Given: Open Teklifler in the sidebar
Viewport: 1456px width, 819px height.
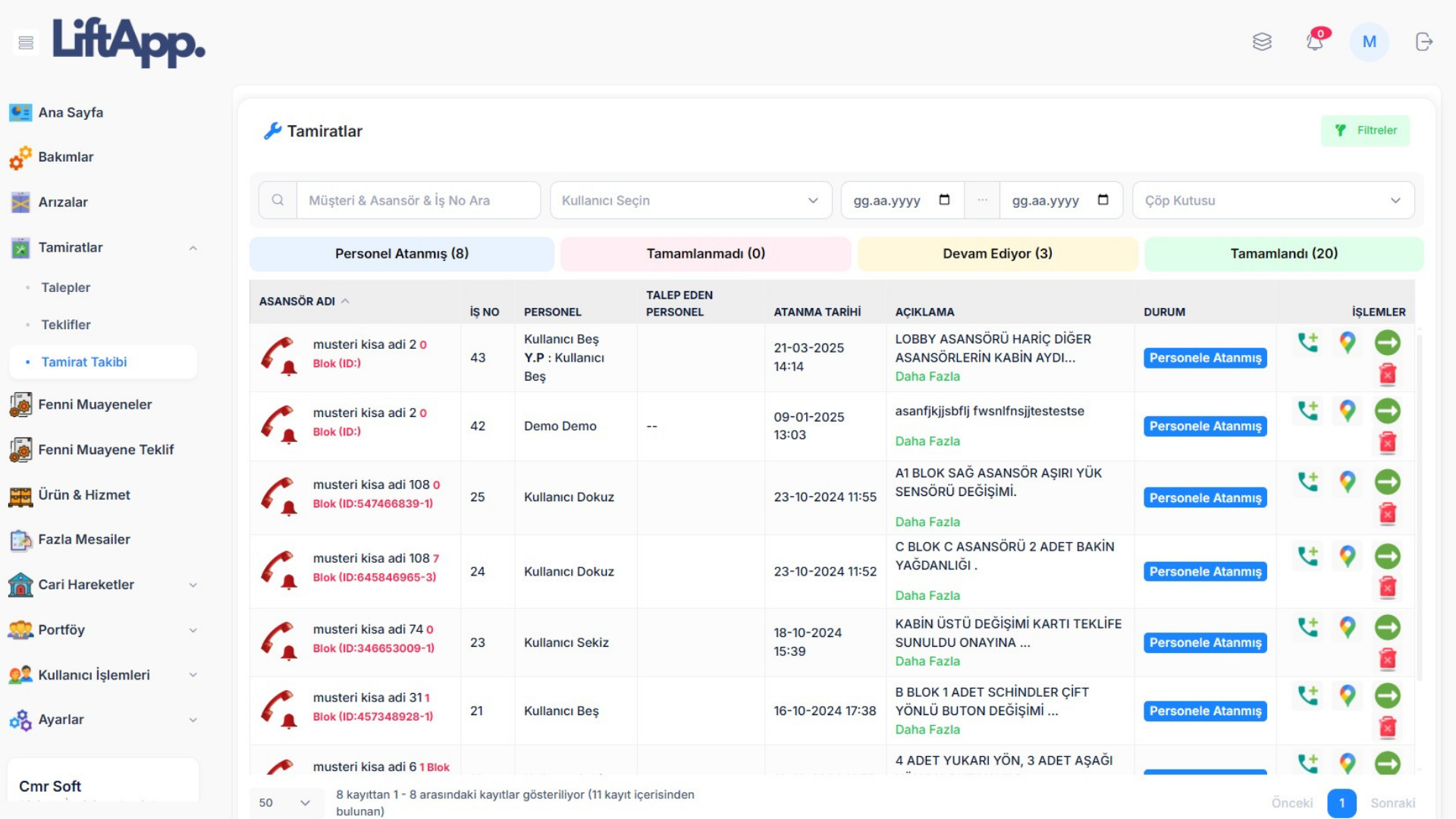Looking at the screenshot, I should tap(66, 325).
